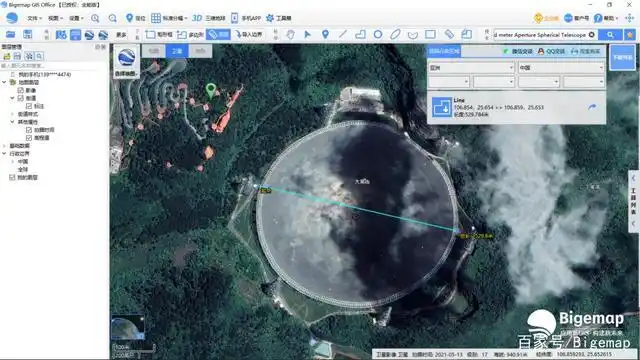Screen dimensions: 640x360
Task: Click the four-arrow move icon beside 帮助
Action: click(630, 18)
